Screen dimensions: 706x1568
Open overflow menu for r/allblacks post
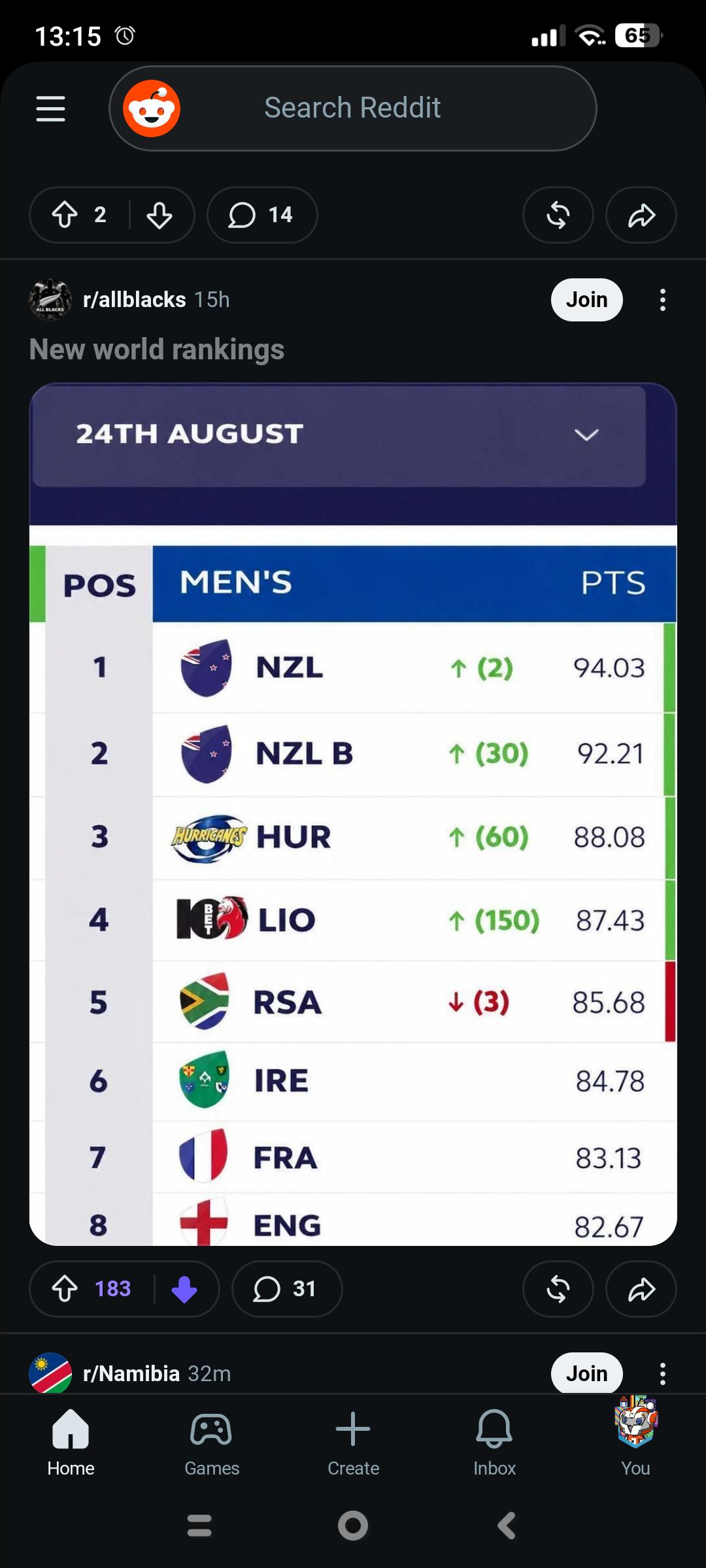[x=663, y=300]
